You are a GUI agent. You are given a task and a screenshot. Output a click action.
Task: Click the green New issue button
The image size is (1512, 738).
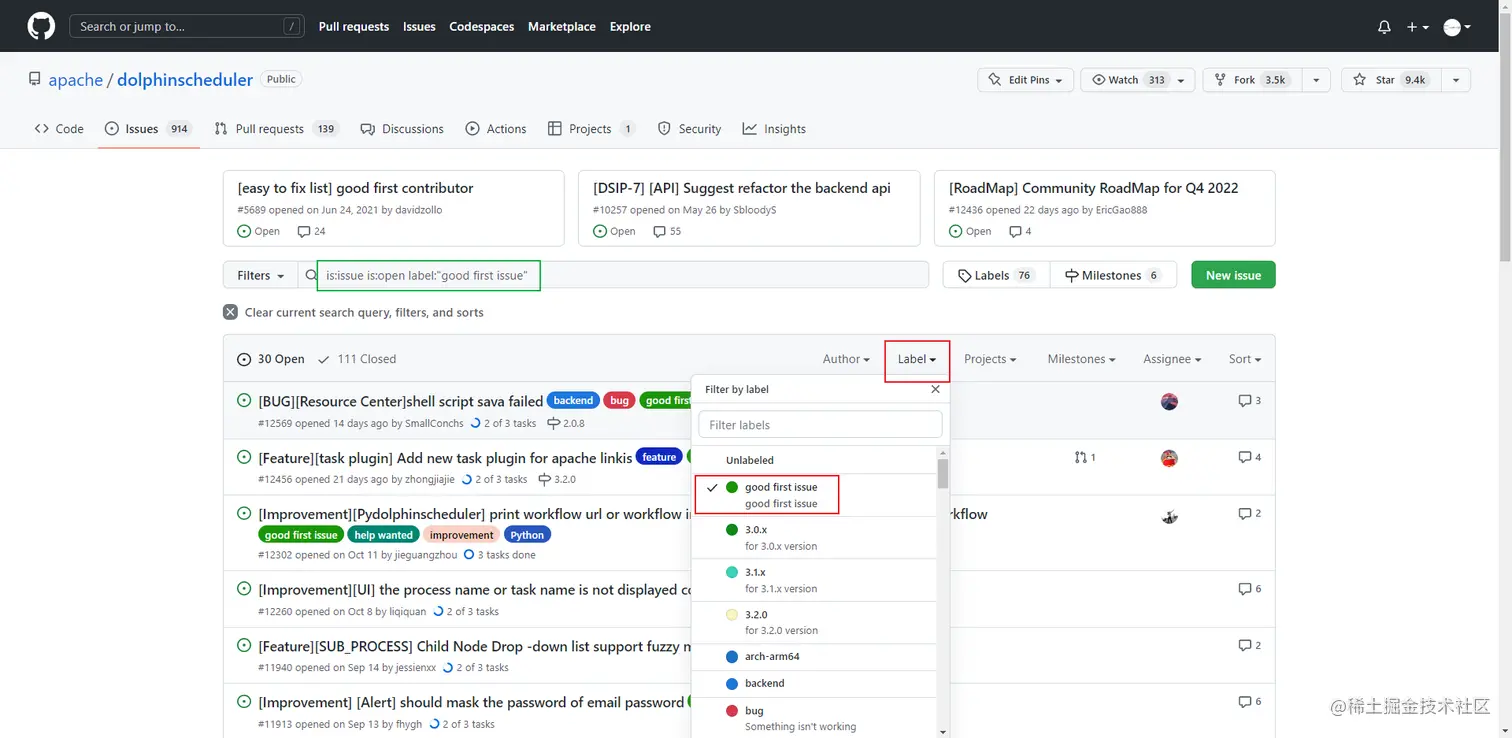tap(1233, 275)
